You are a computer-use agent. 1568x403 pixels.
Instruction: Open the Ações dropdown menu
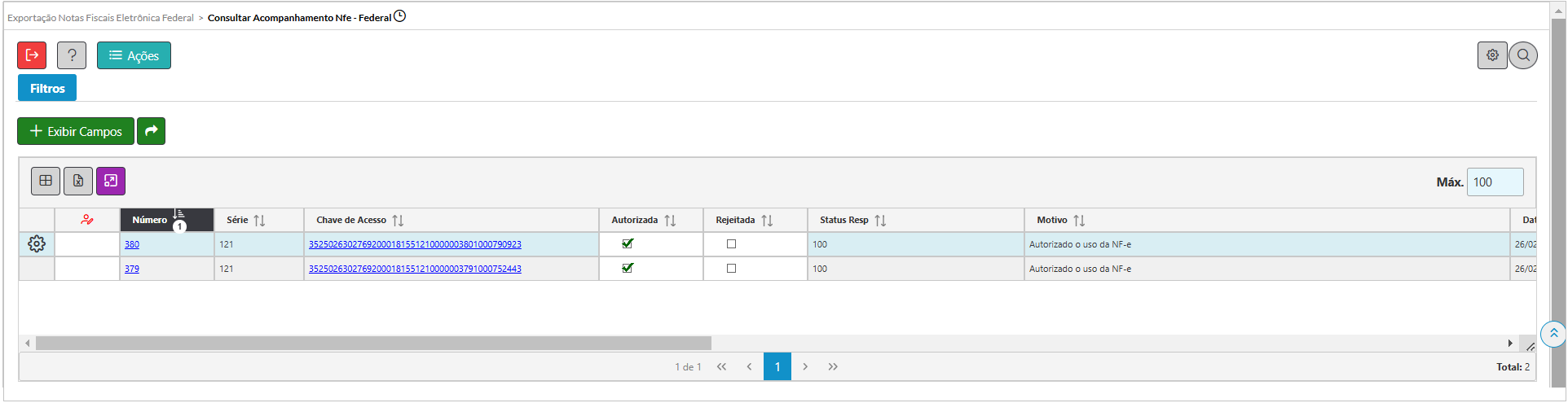point(134,55)
